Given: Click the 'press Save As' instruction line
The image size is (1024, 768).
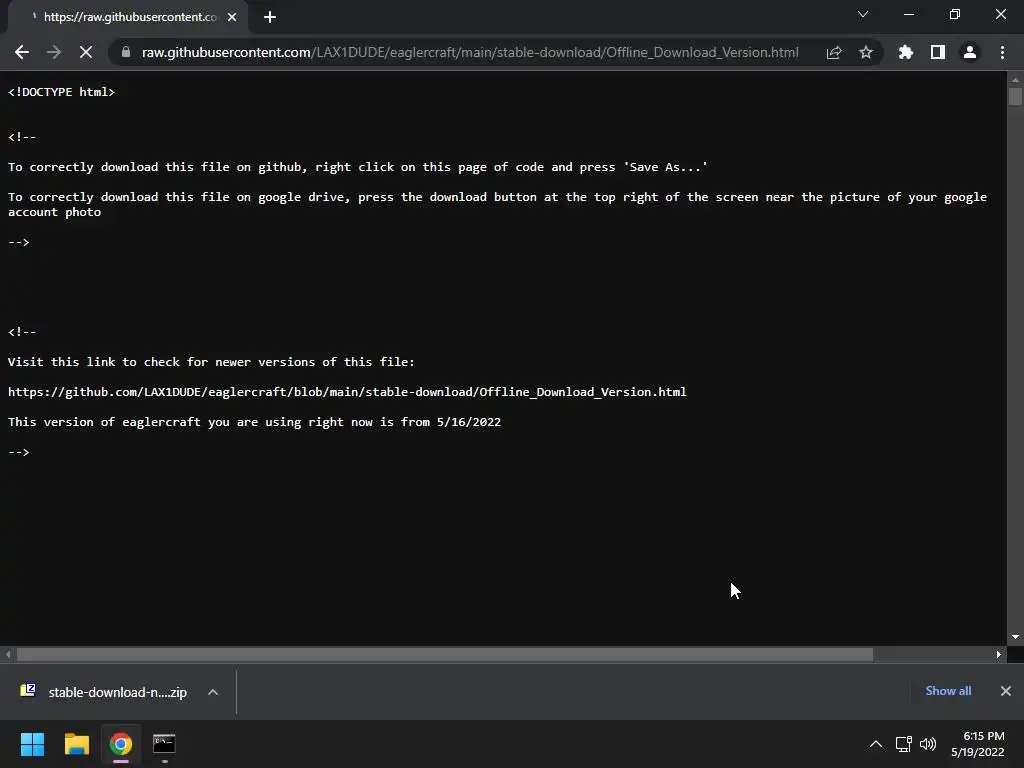Looking at the screenshot, I should coord(358,167).
